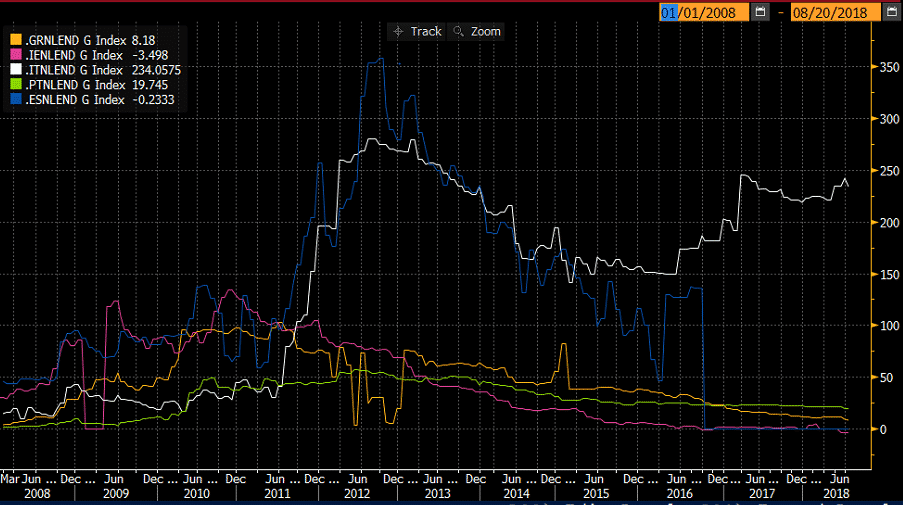Open the start date calendar picker icon
The height and width of the screenshot is (505, 903).
point(760,12)
